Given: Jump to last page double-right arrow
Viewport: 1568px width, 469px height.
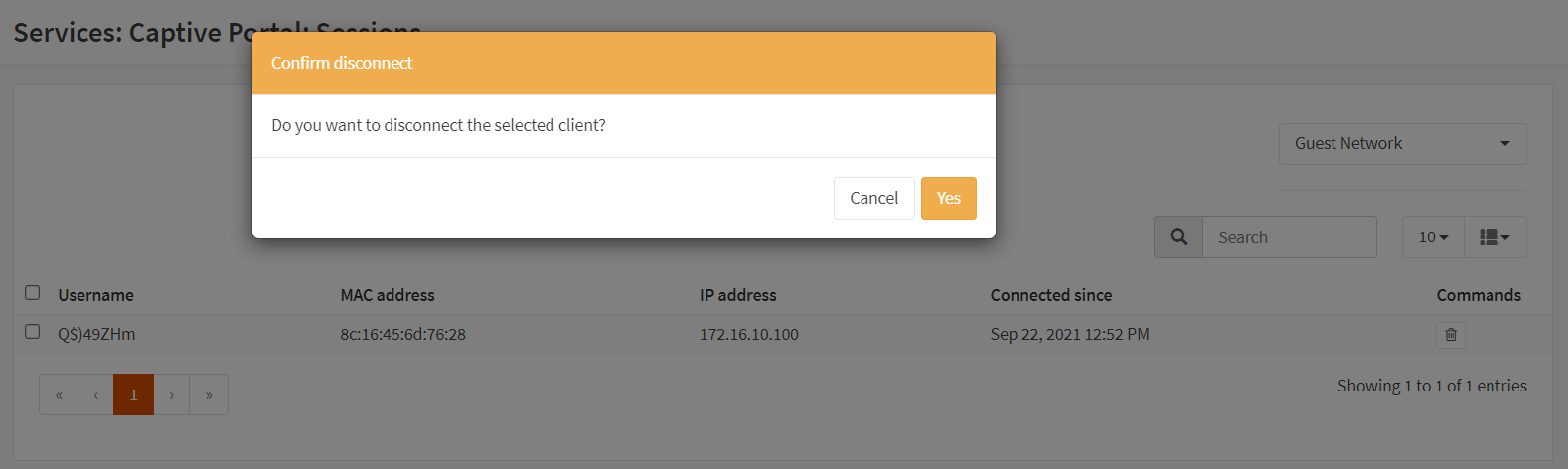Looking at the screenshot, I should (x=209, y=394).
